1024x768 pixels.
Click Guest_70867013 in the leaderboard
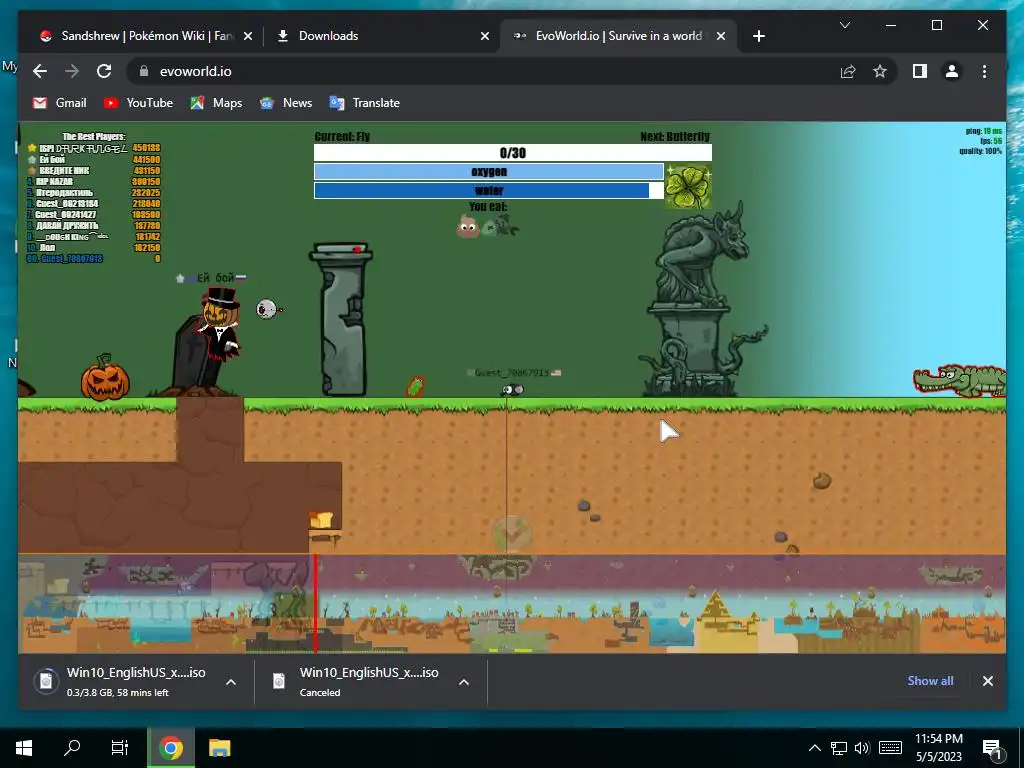(71, 259)
